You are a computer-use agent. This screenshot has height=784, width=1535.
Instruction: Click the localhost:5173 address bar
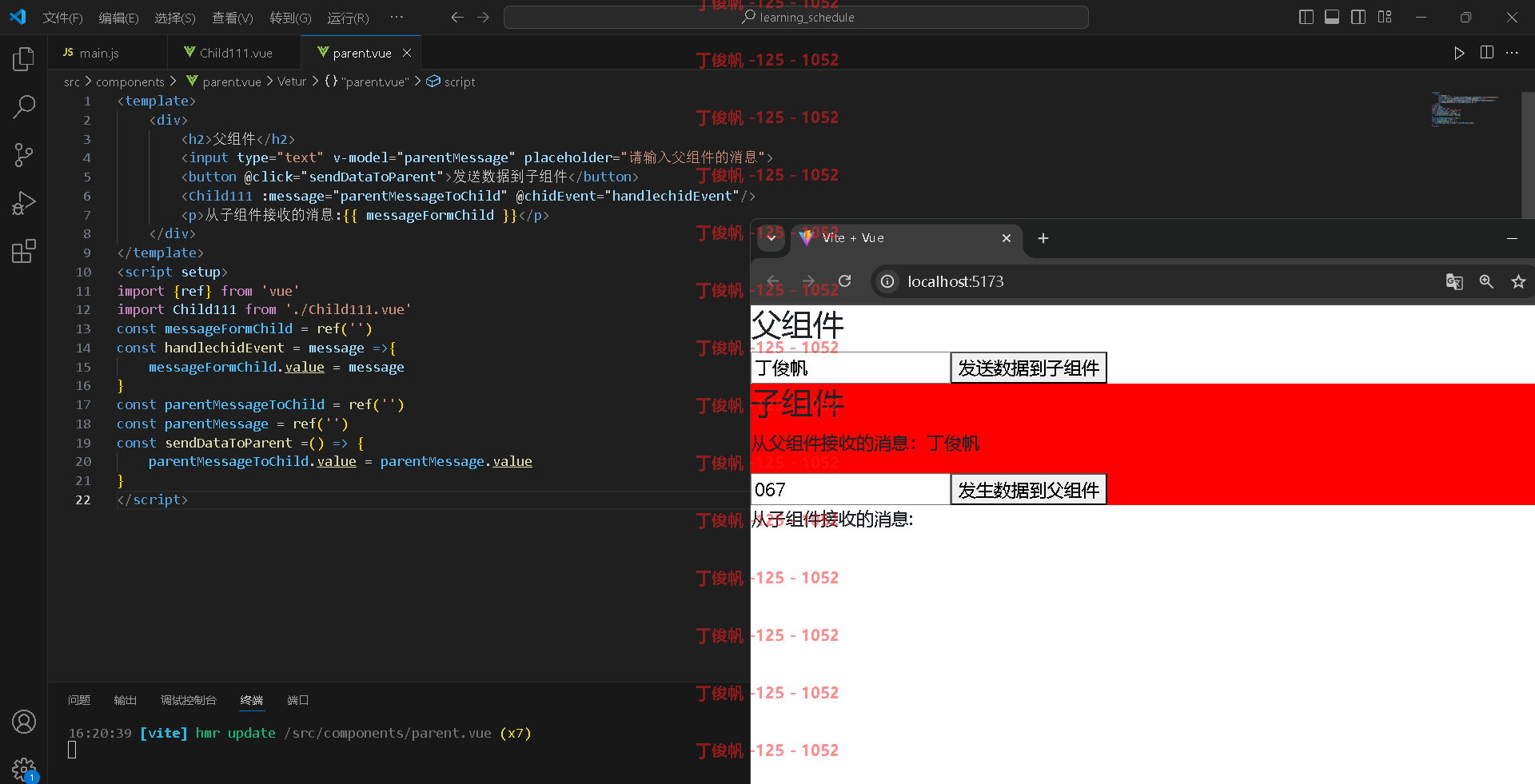tap(955, 281)
